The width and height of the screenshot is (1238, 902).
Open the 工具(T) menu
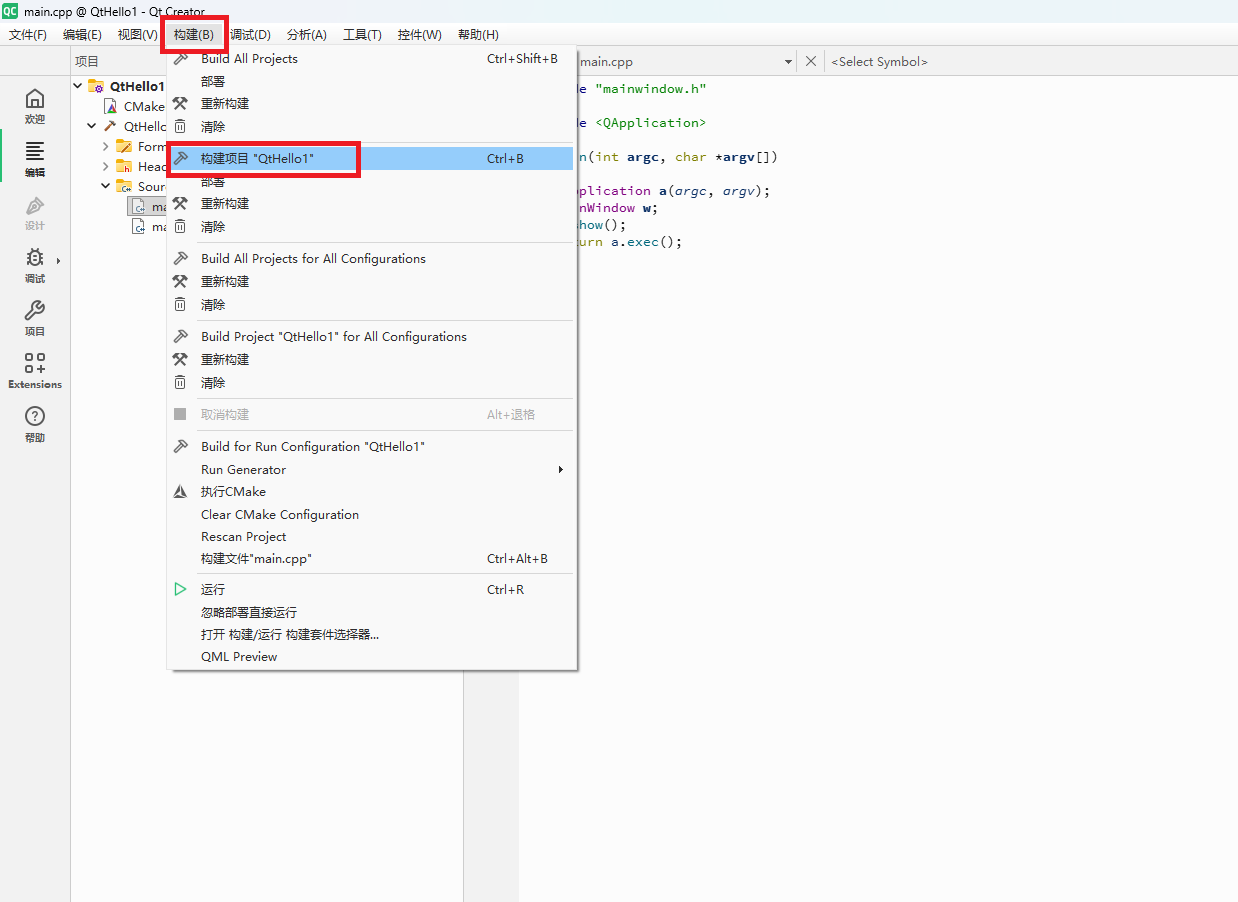(x=362, y=34)
